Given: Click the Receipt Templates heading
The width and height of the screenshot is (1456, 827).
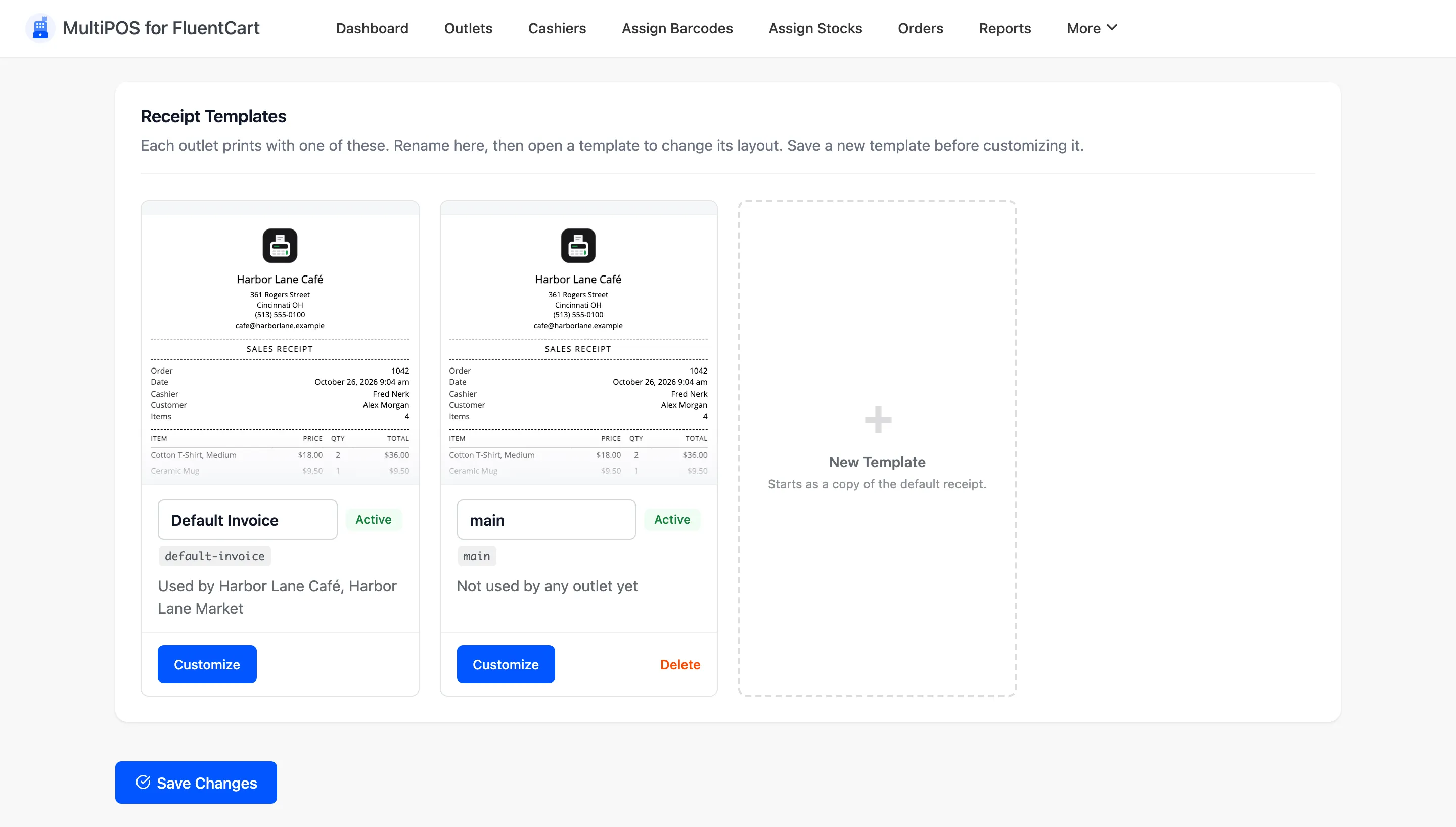Looking at the screenshot, I should point(213,116).
